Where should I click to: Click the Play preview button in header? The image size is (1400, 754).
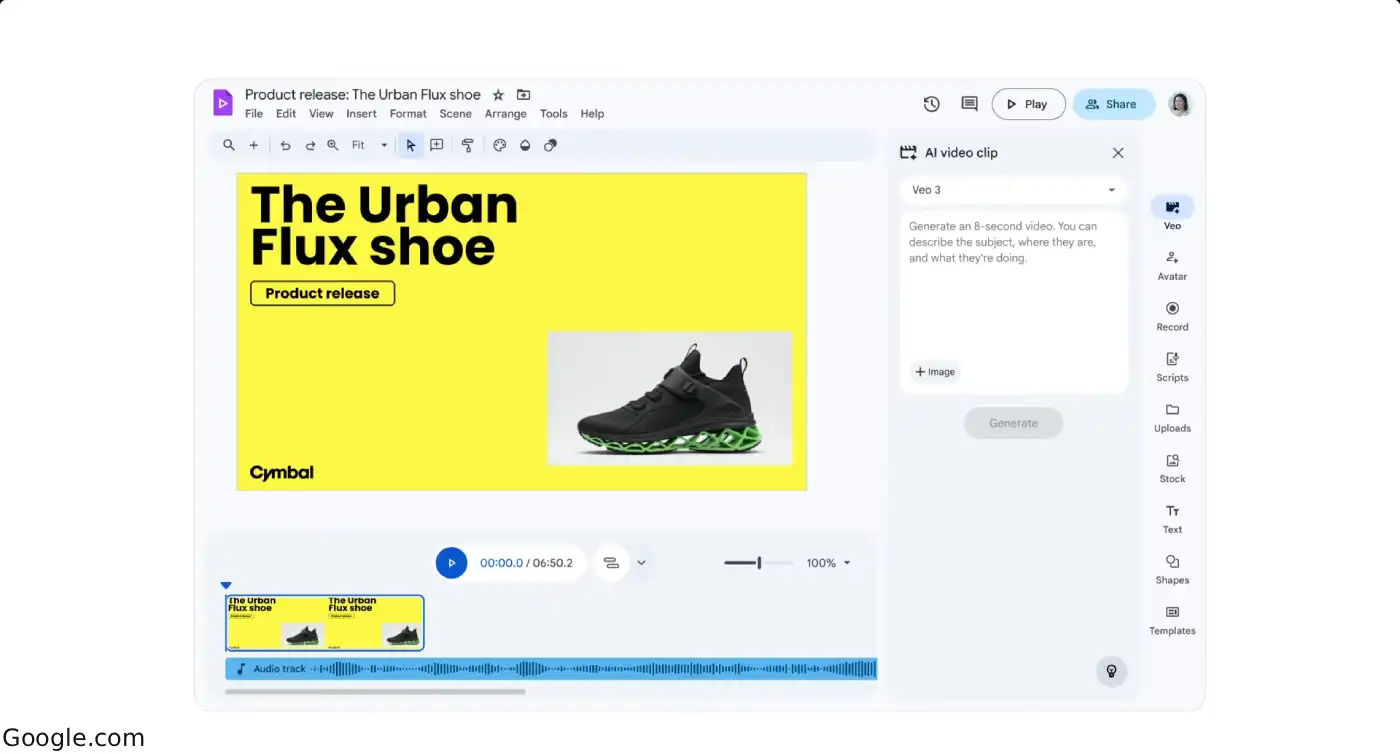[x=1028, y=104]
